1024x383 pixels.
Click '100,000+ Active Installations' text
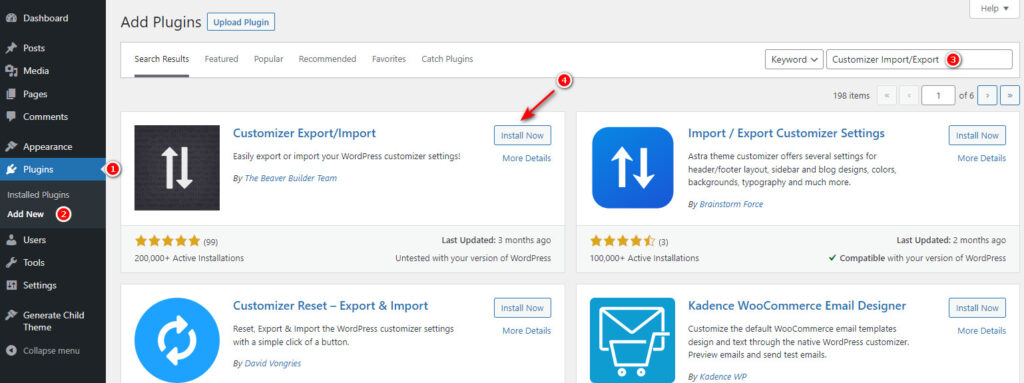[x=645, y=258]
